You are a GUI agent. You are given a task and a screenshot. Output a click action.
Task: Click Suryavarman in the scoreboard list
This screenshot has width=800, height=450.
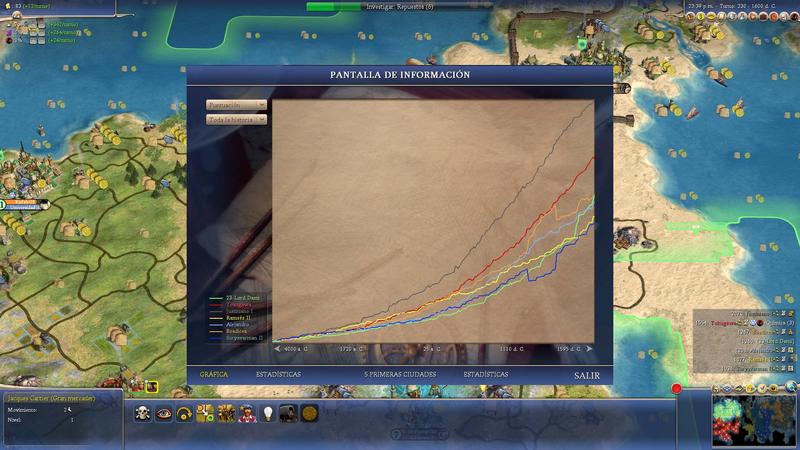click(x=754, y=368)
